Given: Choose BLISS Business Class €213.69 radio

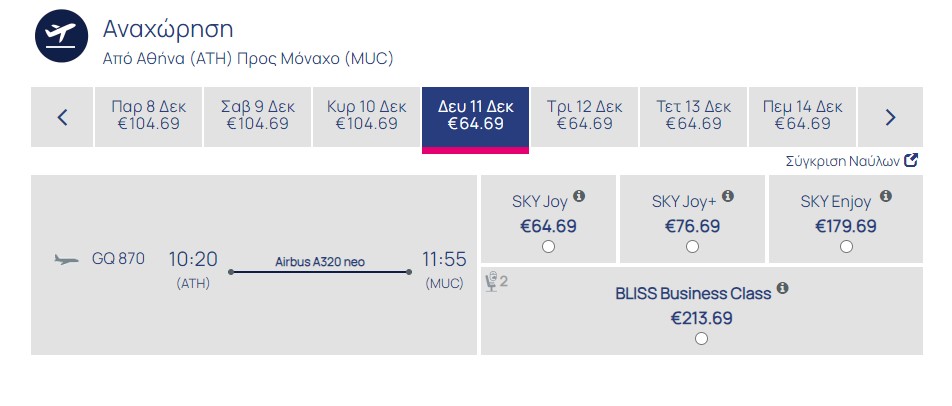Looking at the screenshot, I should [701, 339].
